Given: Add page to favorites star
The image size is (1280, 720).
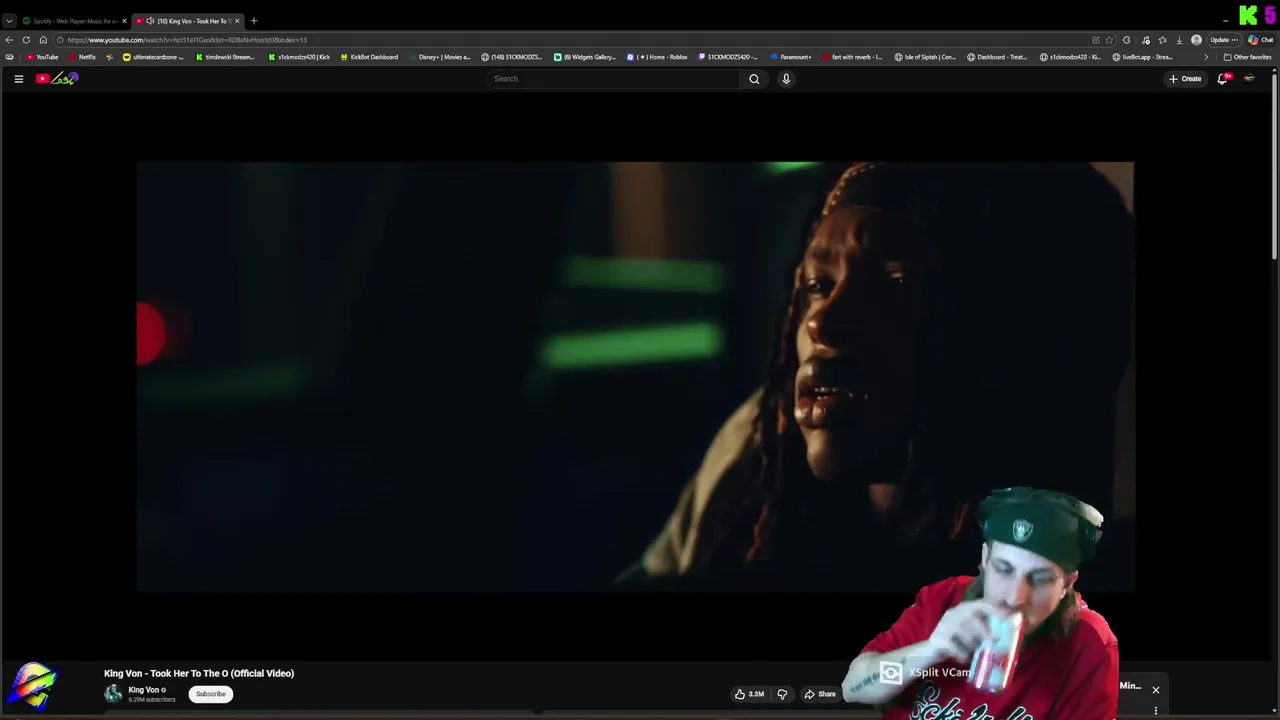Looking at the screenshot, I should coord(1109,40).
